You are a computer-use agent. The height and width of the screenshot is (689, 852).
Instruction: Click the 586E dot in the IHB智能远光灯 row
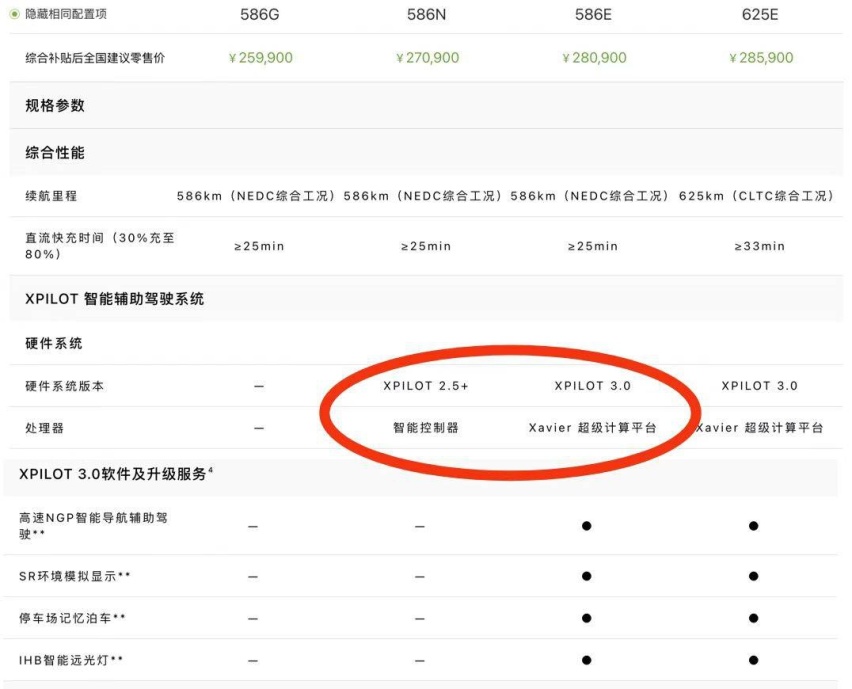click(x=586, y=660)
